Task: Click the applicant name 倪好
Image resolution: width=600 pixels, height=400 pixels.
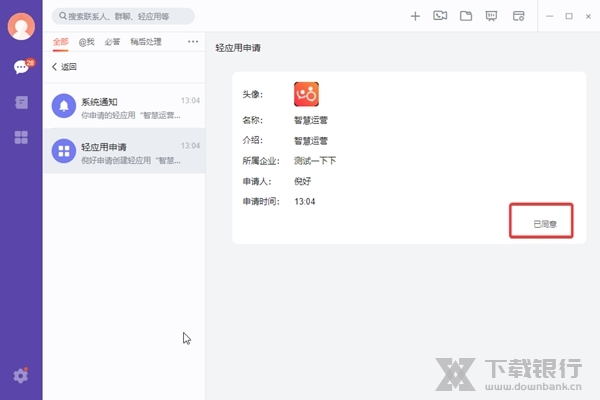Action: (x=302, y=181)
